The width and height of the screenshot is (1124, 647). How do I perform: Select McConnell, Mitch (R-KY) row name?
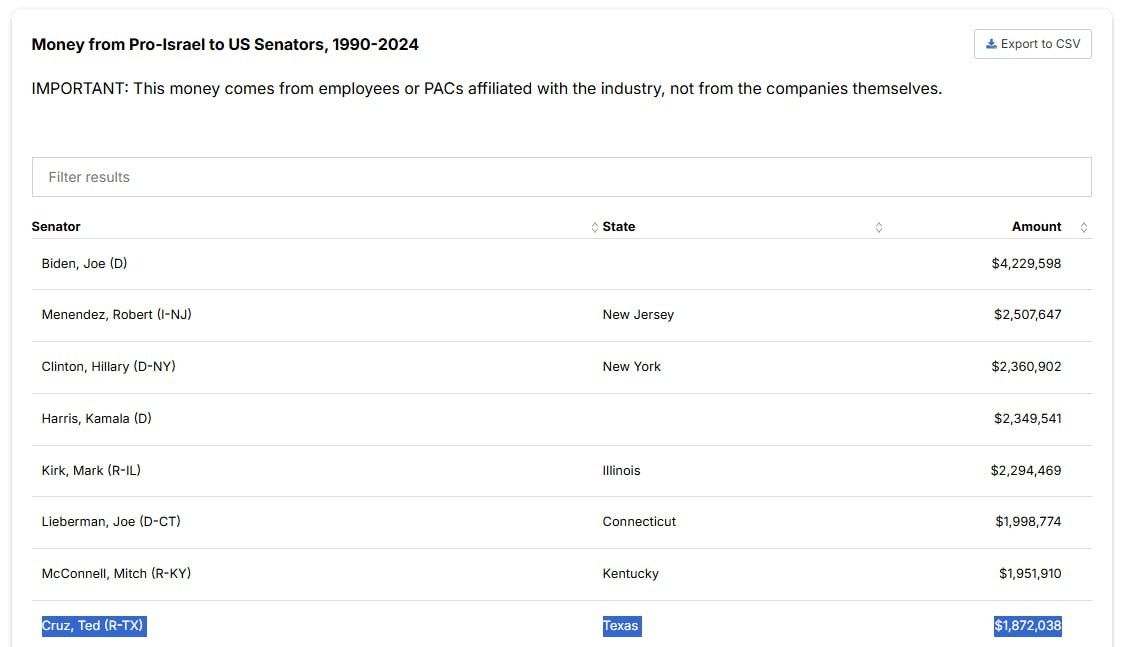[116, 574]
